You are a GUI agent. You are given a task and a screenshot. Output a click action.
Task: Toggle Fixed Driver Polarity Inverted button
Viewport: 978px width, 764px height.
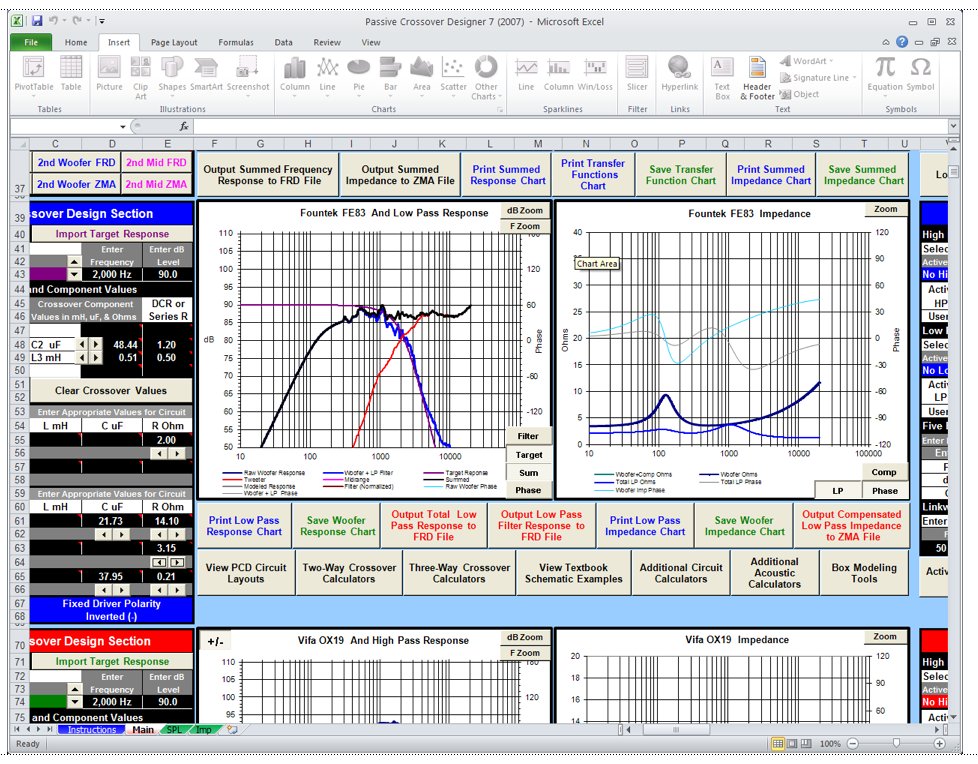111,610
